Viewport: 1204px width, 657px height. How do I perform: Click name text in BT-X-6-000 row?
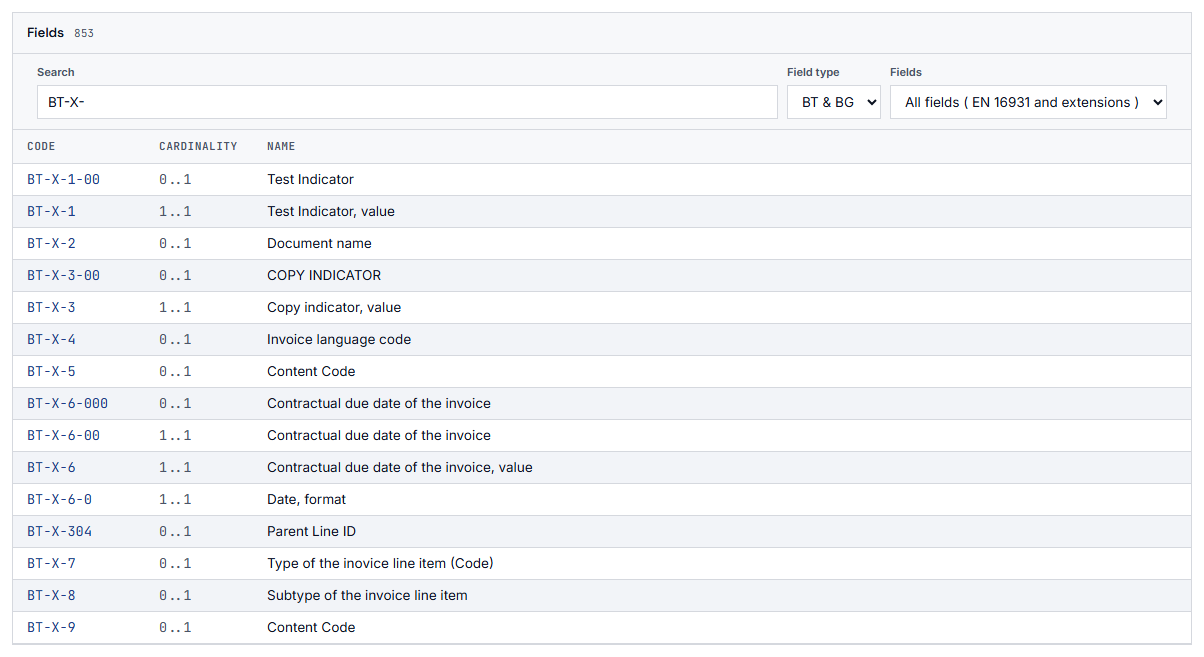tap(379, 404)
